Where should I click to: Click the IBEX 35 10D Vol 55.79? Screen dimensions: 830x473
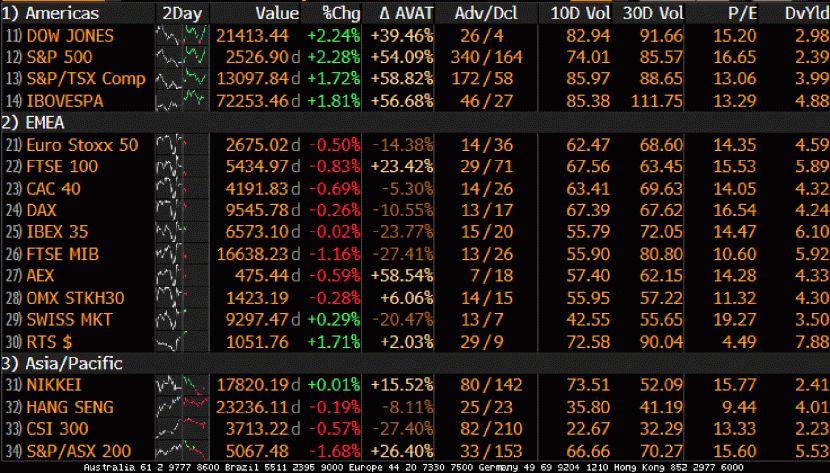pos(588,232)
